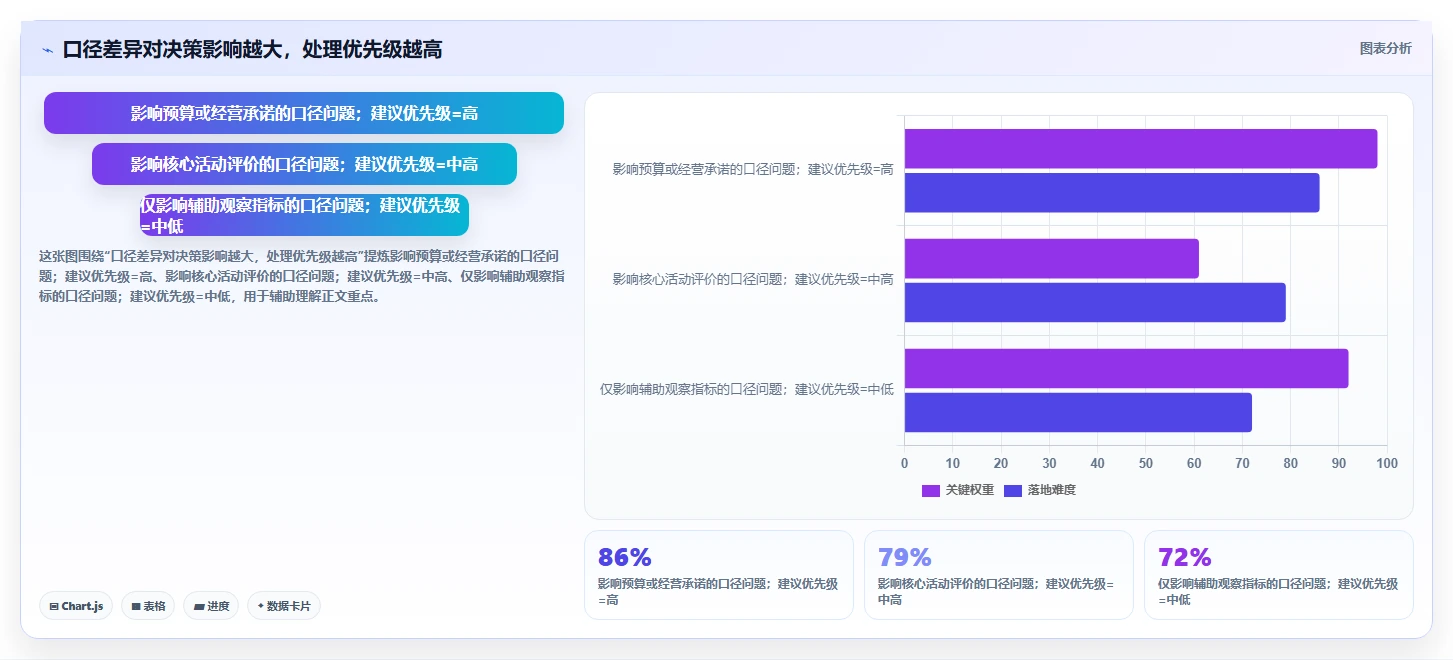Toggle the 落地难度 legend swatch
The image size is (1453, 660).
(x=1013, y=490)
